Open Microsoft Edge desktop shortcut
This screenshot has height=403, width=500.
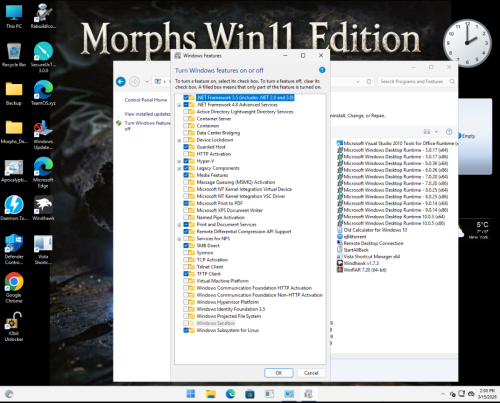coord(43,173)
